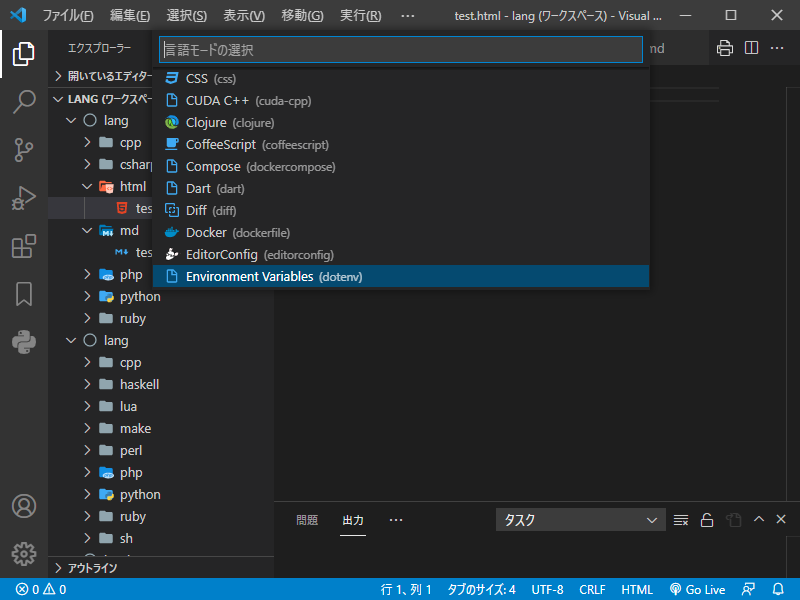Click the VS Code logo icon
Screen dimensions: 800x600
tap(18, 15)
